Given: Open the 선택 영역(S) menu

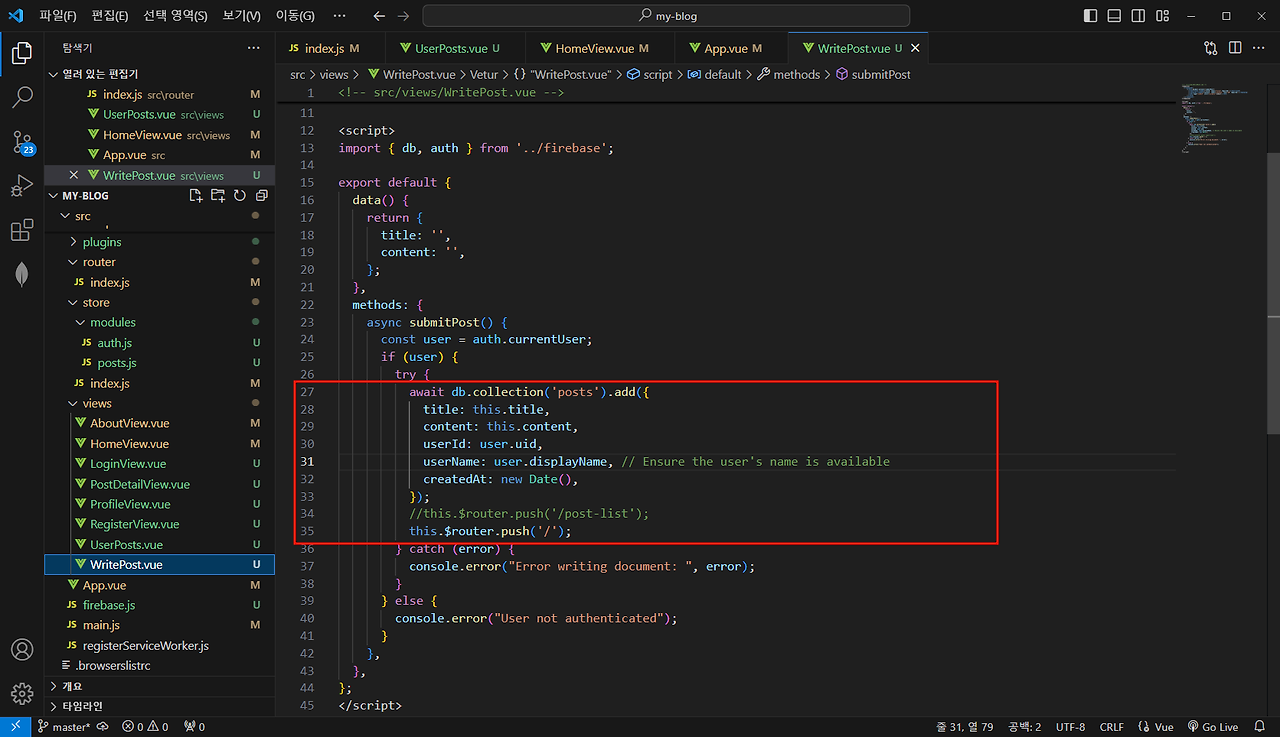Looking at the screenshot, I should coord(175,16).
